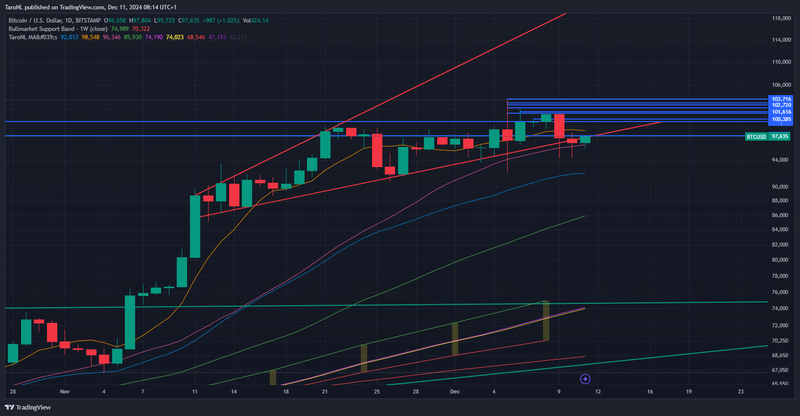Click the low price value 95,725
This screenshot has height=416, width=800.
pyautogui.click(x=165, y=20)
